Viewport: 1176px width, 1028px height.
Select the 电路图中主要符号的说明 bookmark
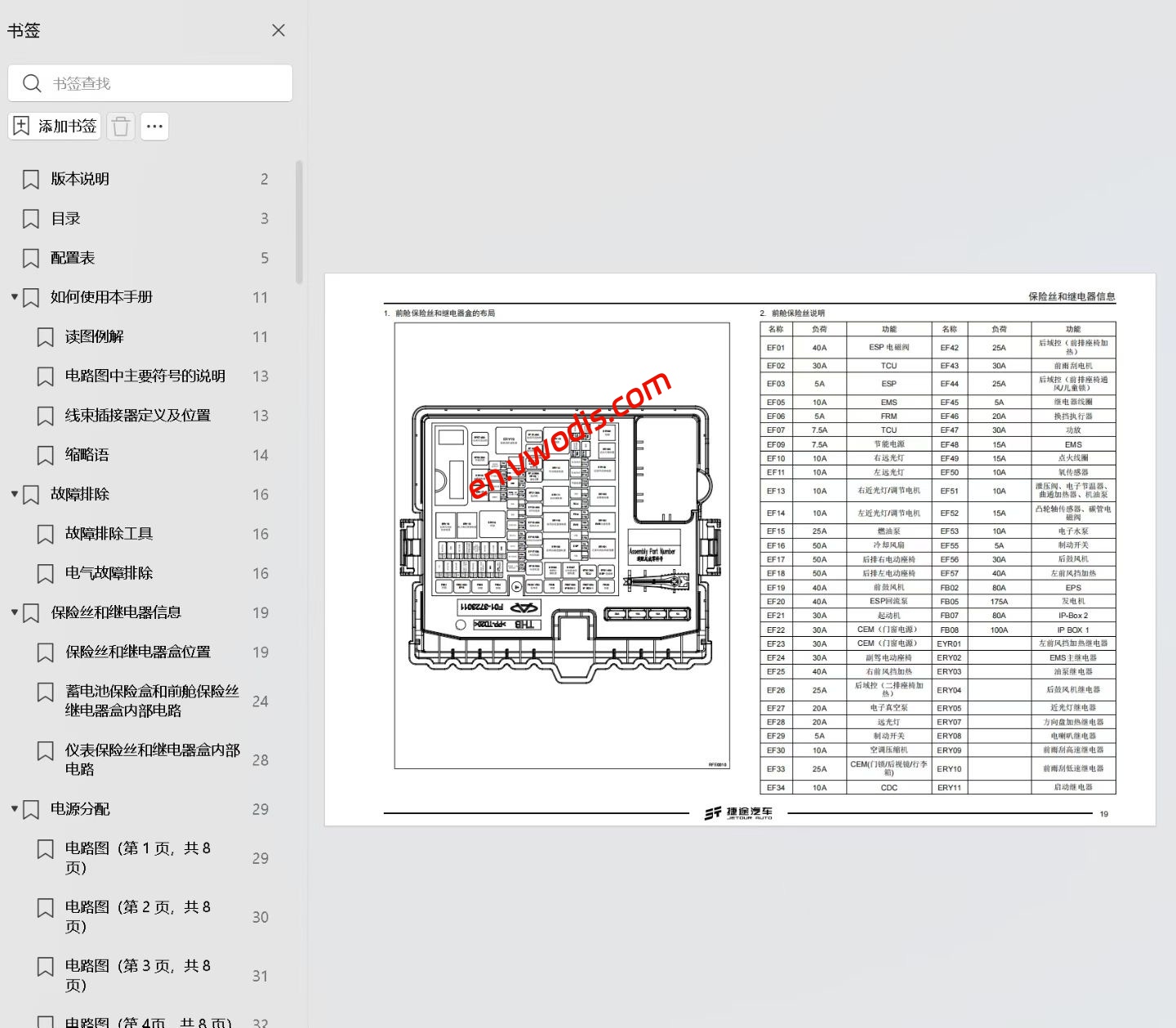click(x=143, y=376)
